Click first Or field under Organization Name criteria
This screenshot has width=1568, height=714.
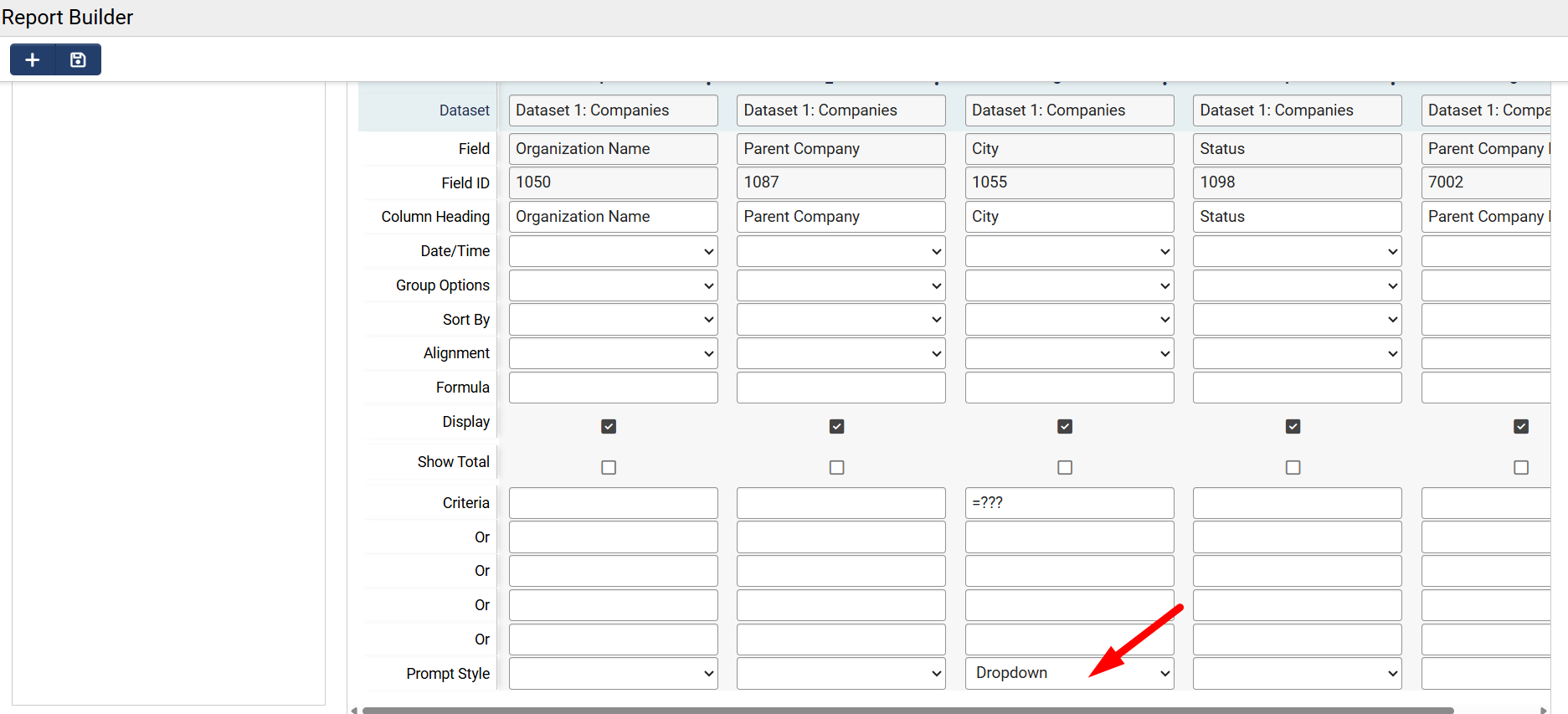coord(613,537)
